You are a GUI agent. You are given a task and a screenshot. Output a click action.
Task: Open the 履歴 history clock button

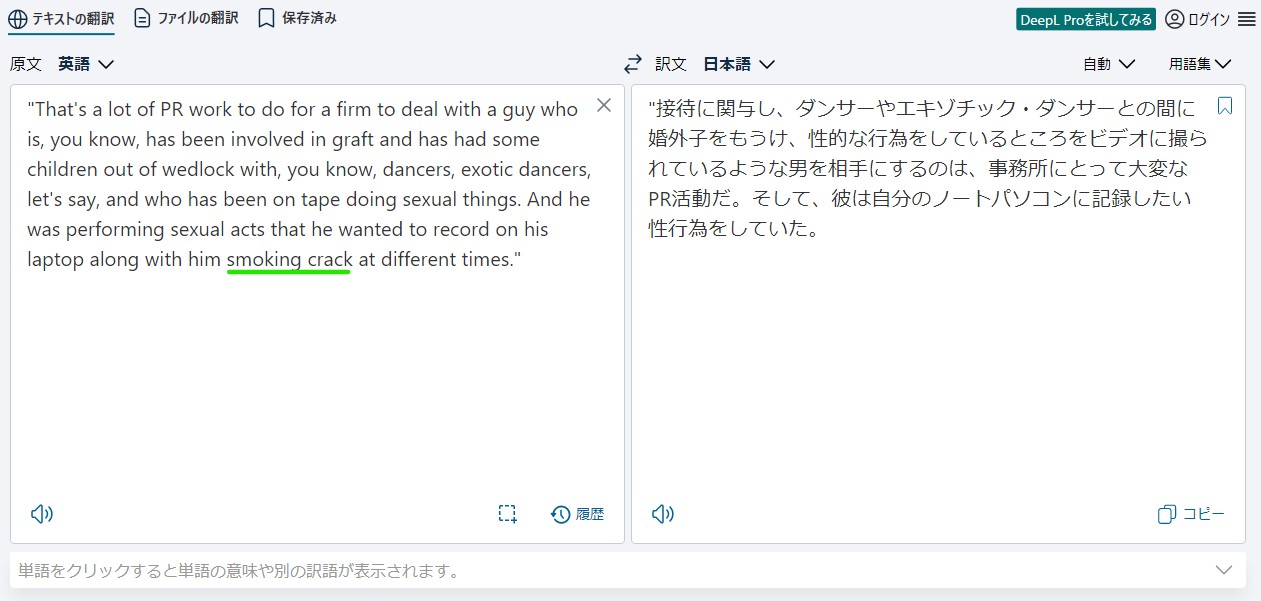(x=578, y=514)
